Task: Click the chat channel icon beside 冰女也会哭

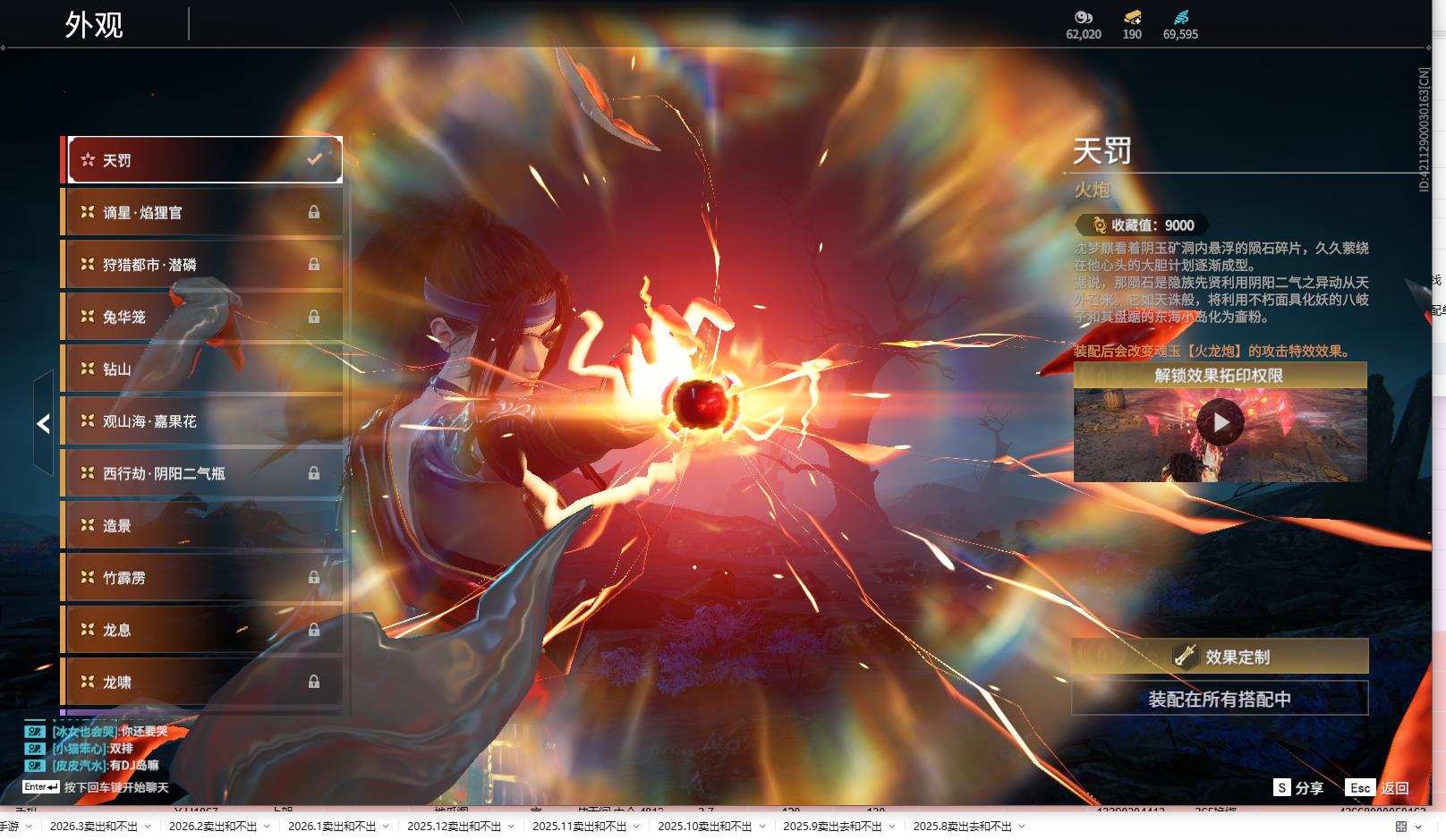Action: click(x=35, y=732)
